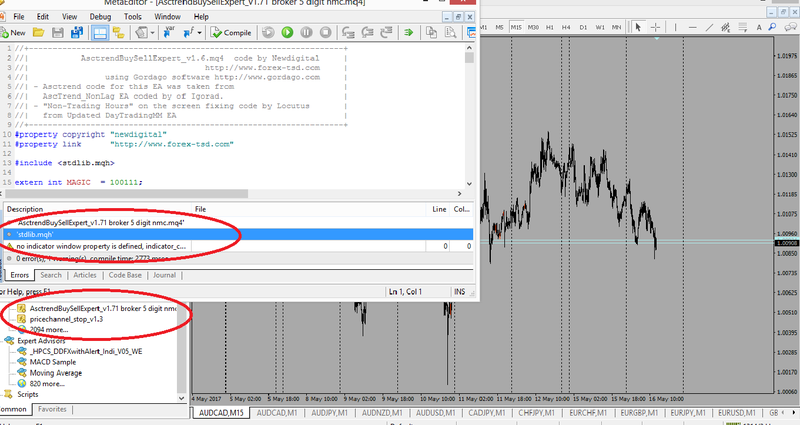Click the var insert icon
Viewport: 800px width, 425px height.
click(x=169, y=33)
